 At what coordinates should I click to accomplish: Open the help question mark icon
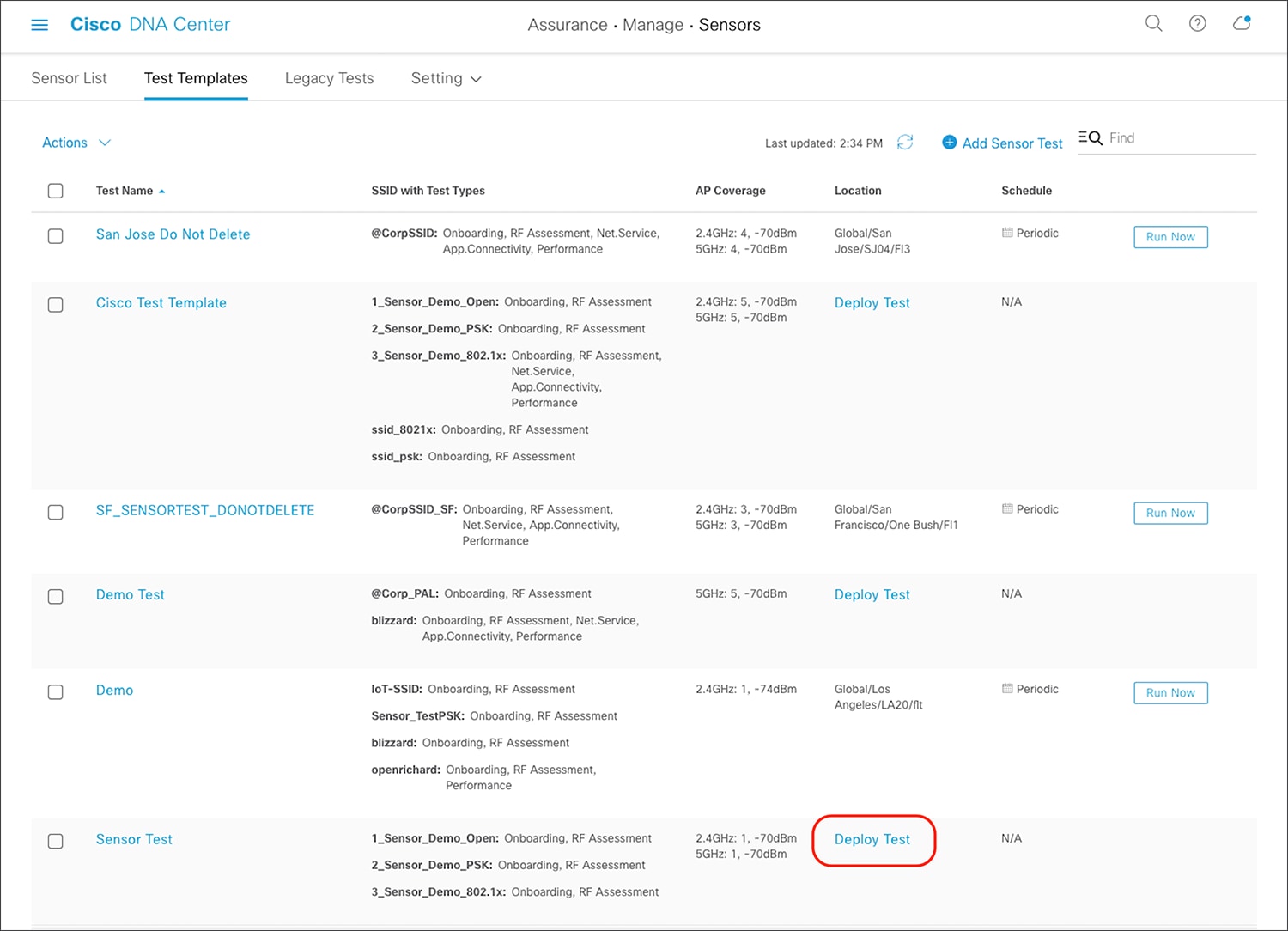pos(1197,23)
